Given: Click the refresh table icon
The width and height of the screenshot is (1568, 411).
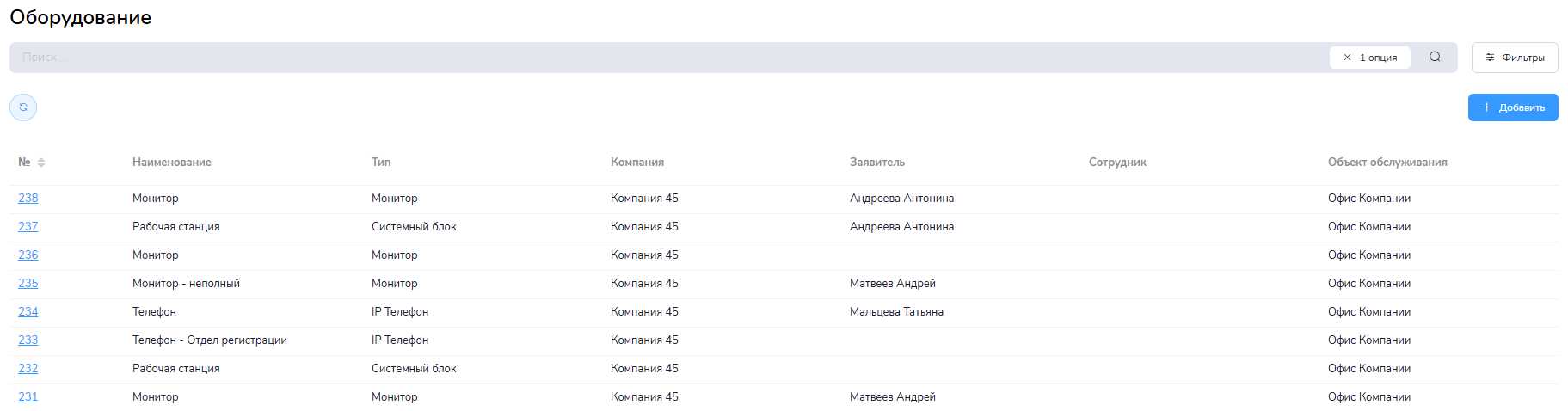Looking at the screenshot, I should point(23,107).
